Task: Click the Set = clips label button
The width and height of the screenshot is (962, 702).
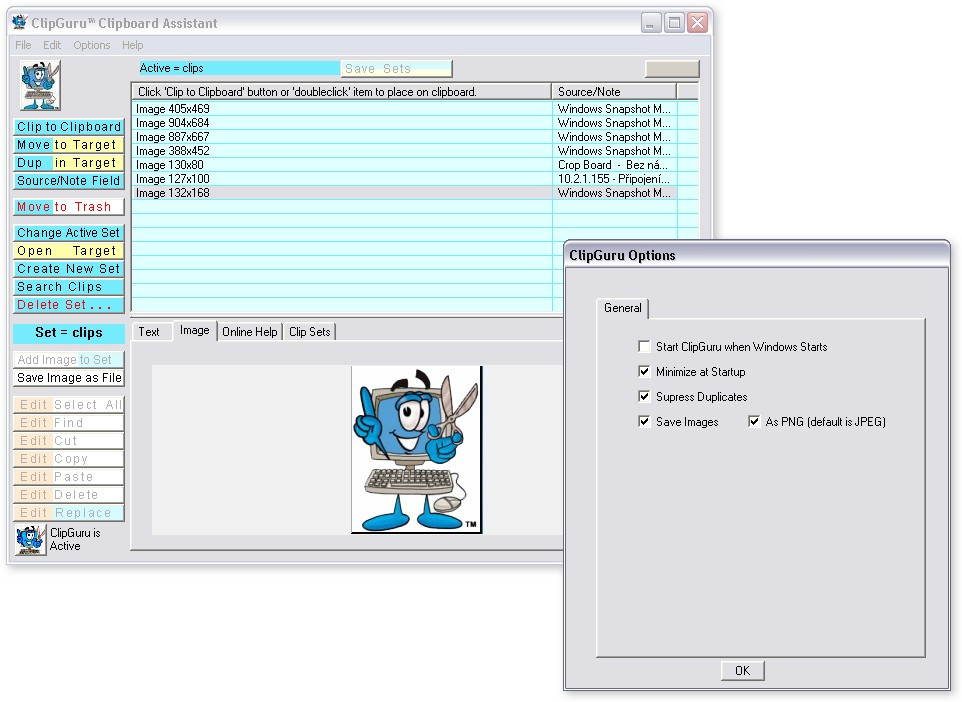Action: (x=69, y=333)
